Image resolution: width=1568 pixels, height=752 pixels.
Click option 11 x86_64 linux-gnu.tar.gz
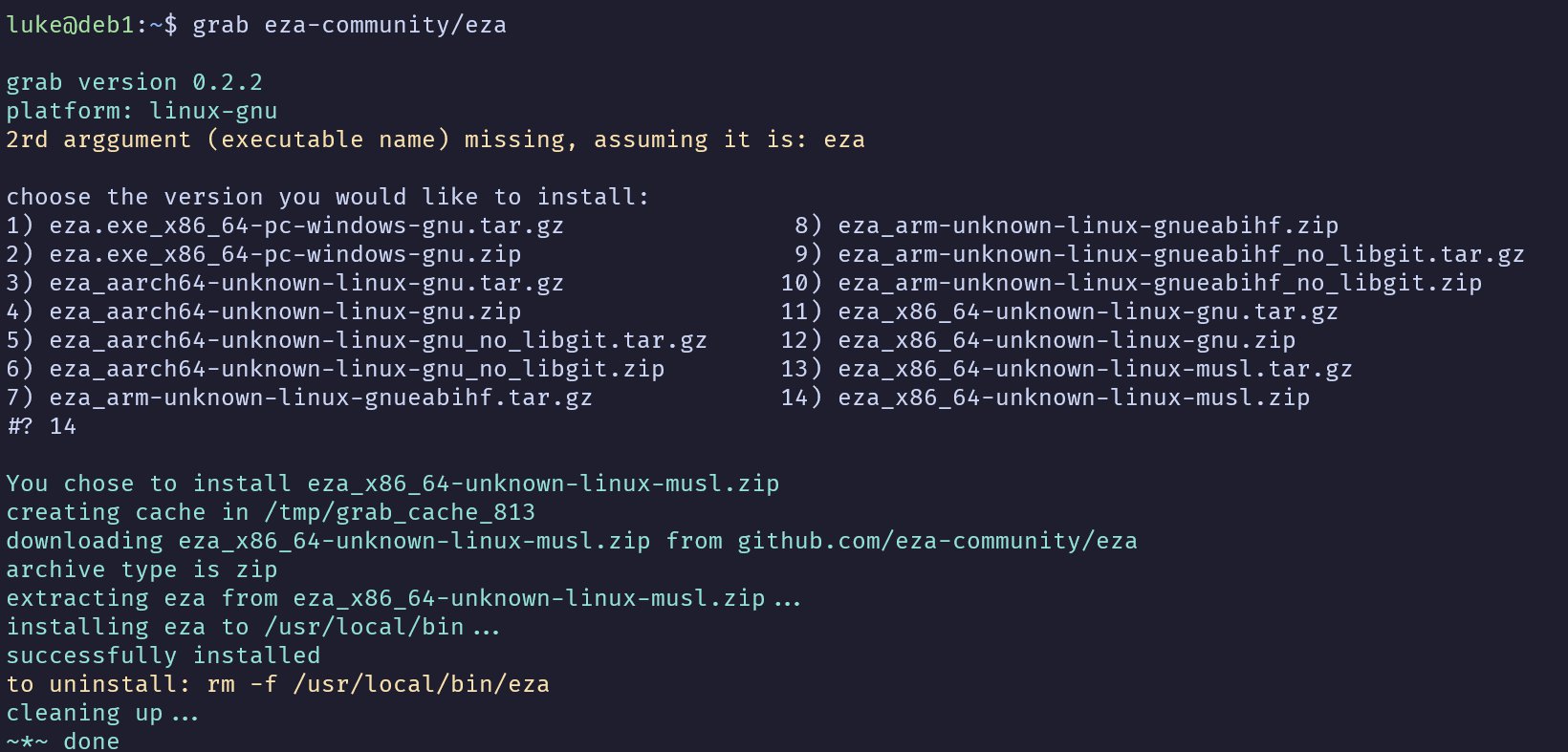click(1059, 312)
